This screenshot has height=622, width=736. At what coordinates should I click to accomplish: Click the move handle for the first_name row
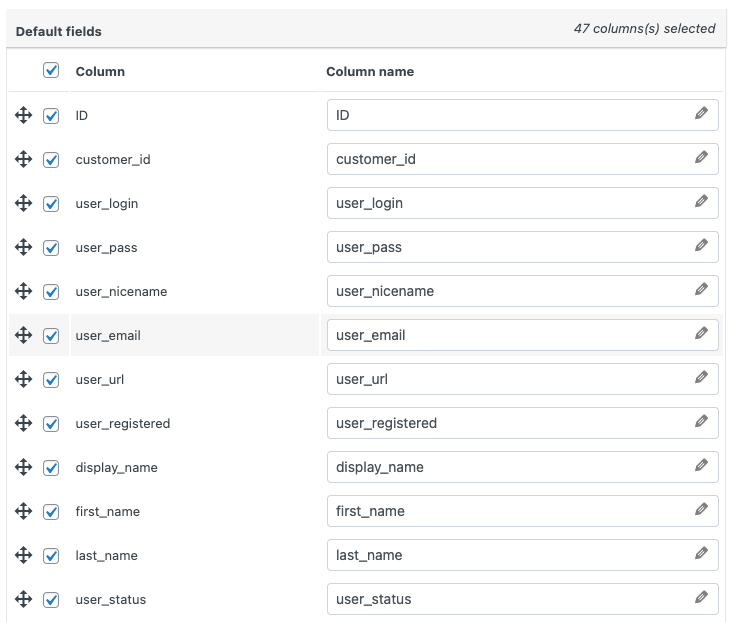[23, 511]
